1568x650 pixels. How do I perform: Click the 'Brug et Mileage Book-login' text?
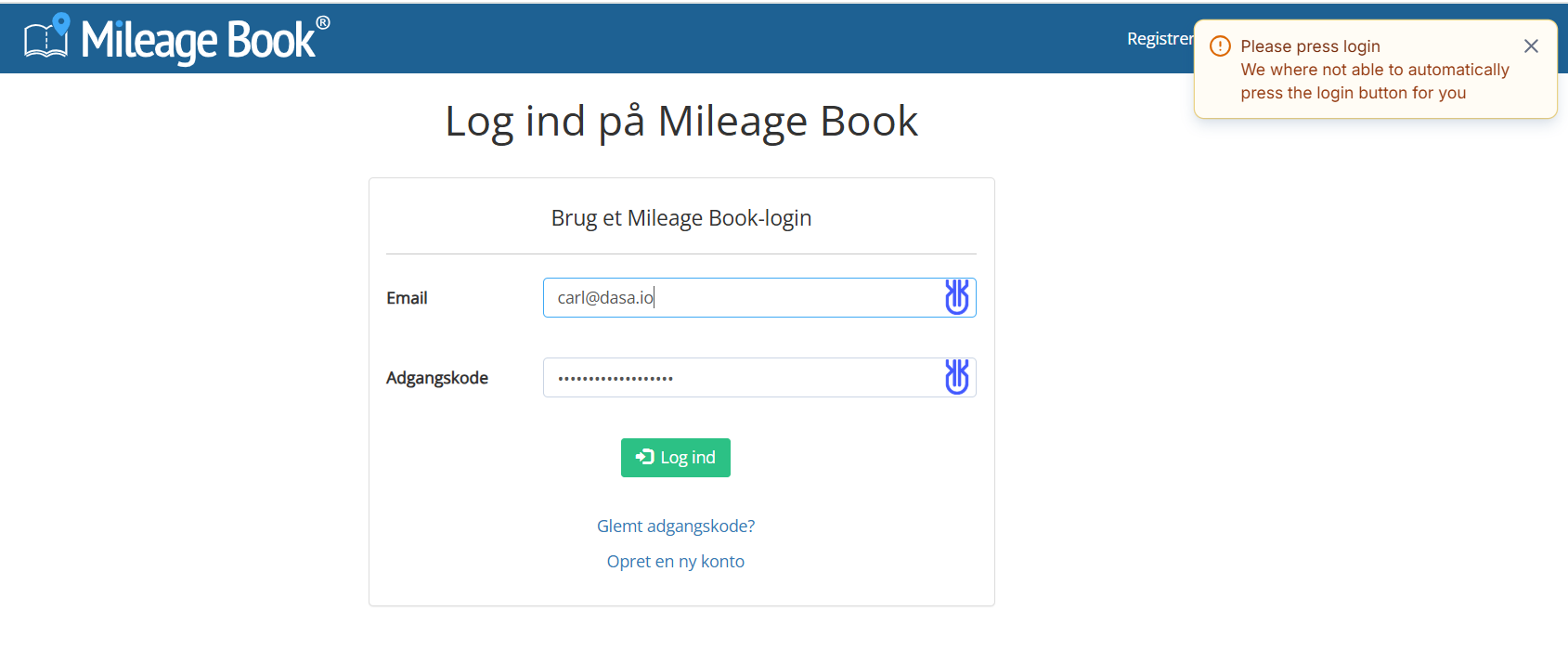click(681, 218)
